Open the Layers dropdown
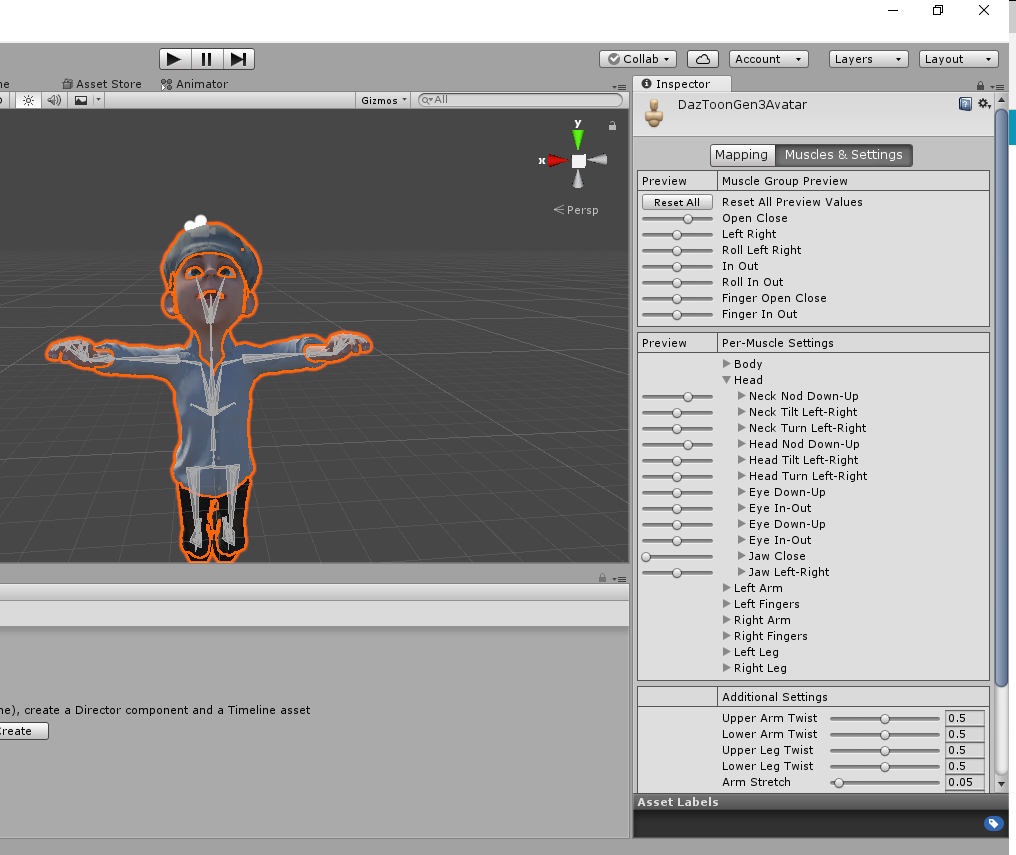 click(x=868, y=59)
